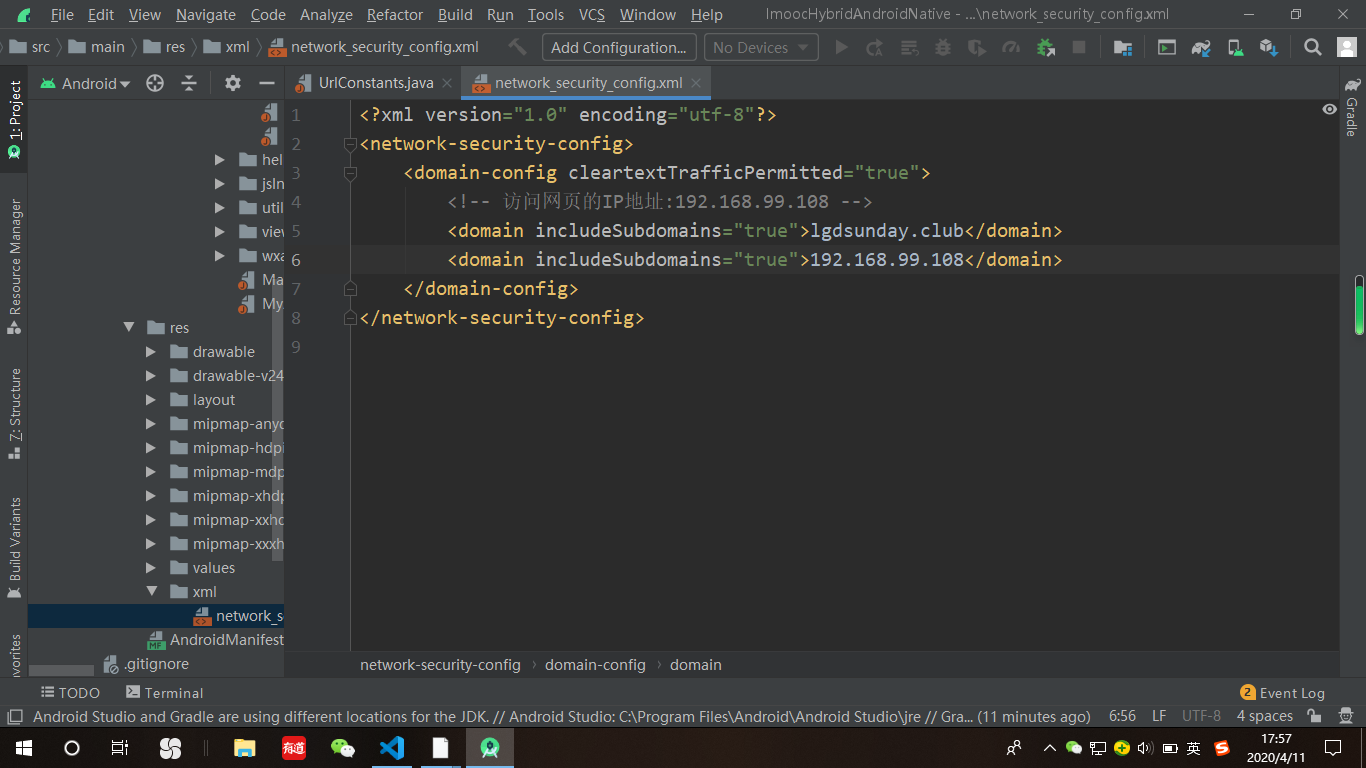Click the Run with Coverage icon
1366x768 pixels.
pos(977,47)
